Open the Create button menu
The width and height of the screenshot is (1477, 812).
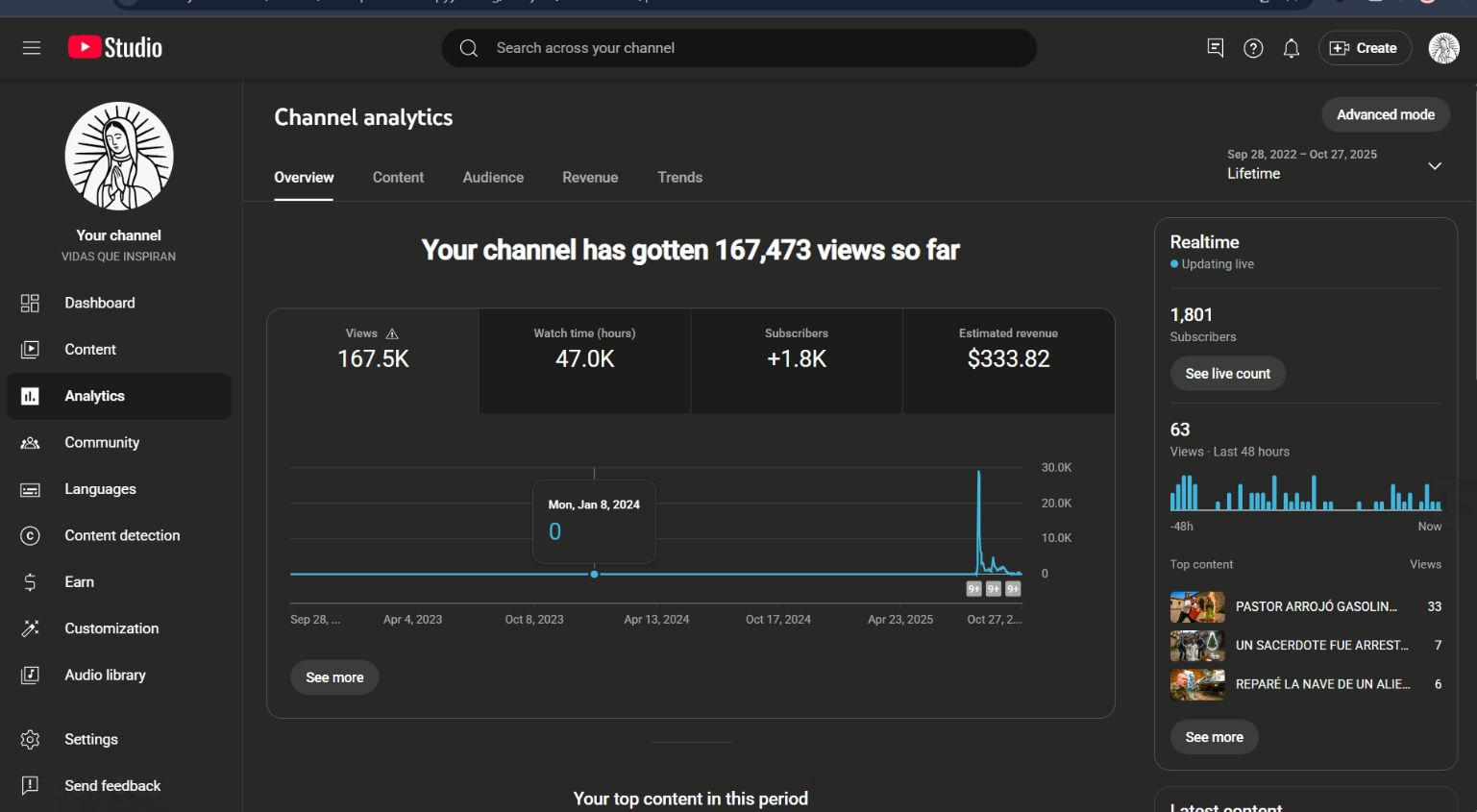[1365, 48]
